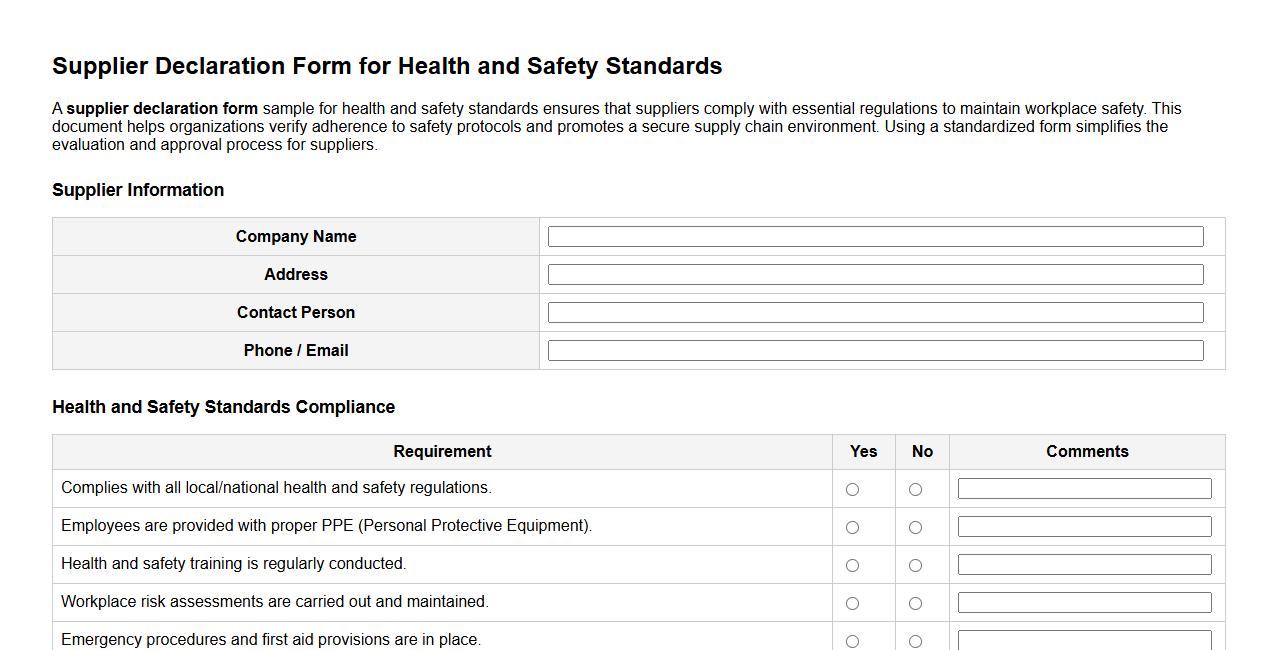Select No for workplace risk assessments maintained
Viewport: 1278px width, 650px height.
[x=914, y=603]
